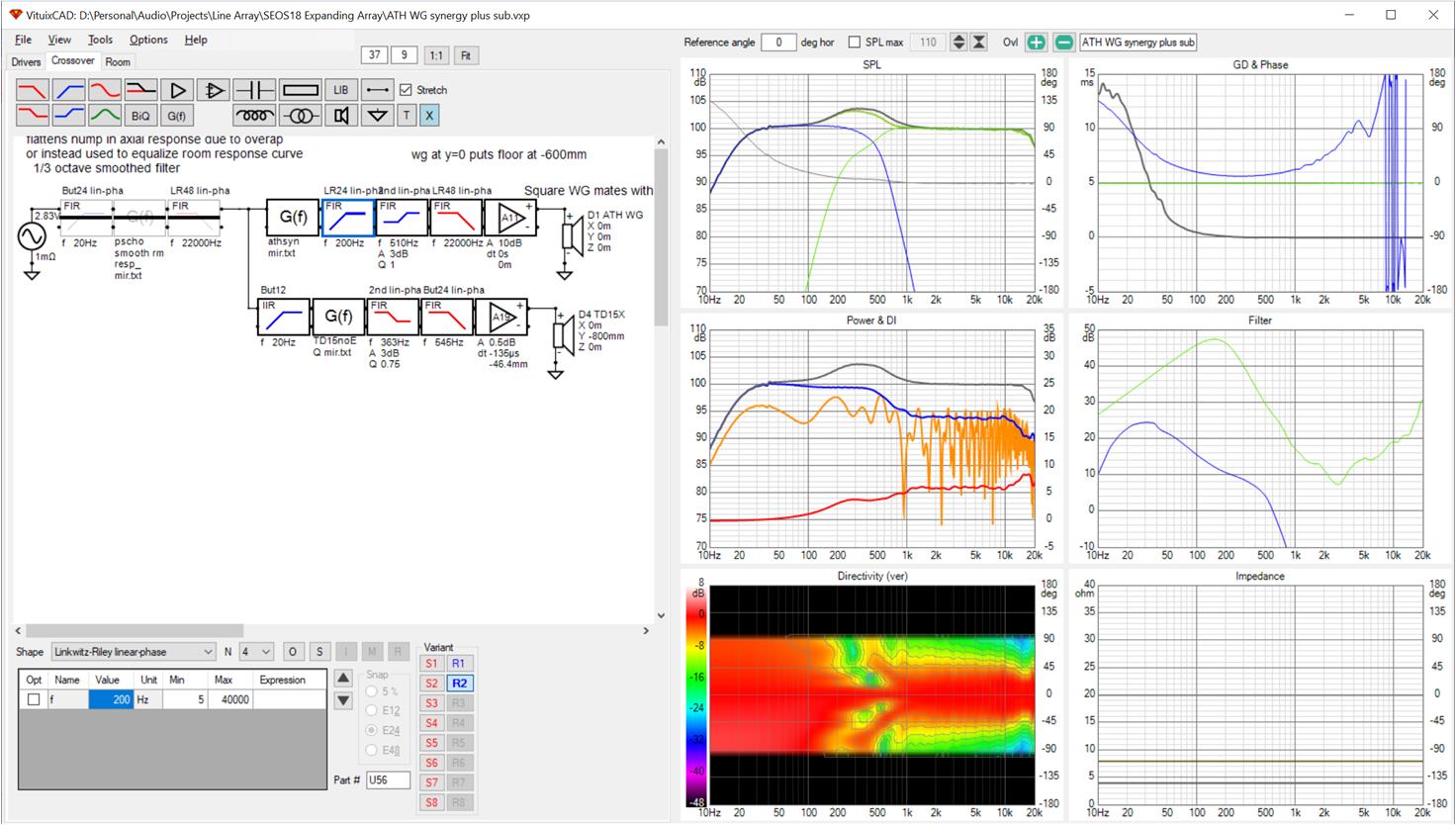
Task: Open the N order dropdown
Action: pos(255,652)
